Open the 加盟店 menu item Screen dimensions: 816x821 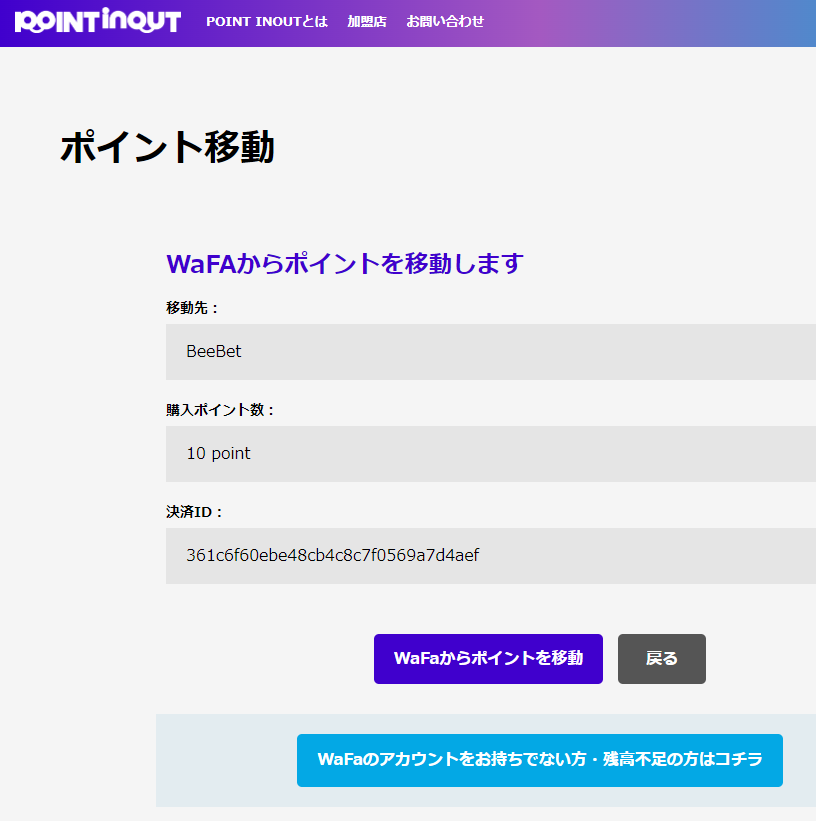[367, 21]
